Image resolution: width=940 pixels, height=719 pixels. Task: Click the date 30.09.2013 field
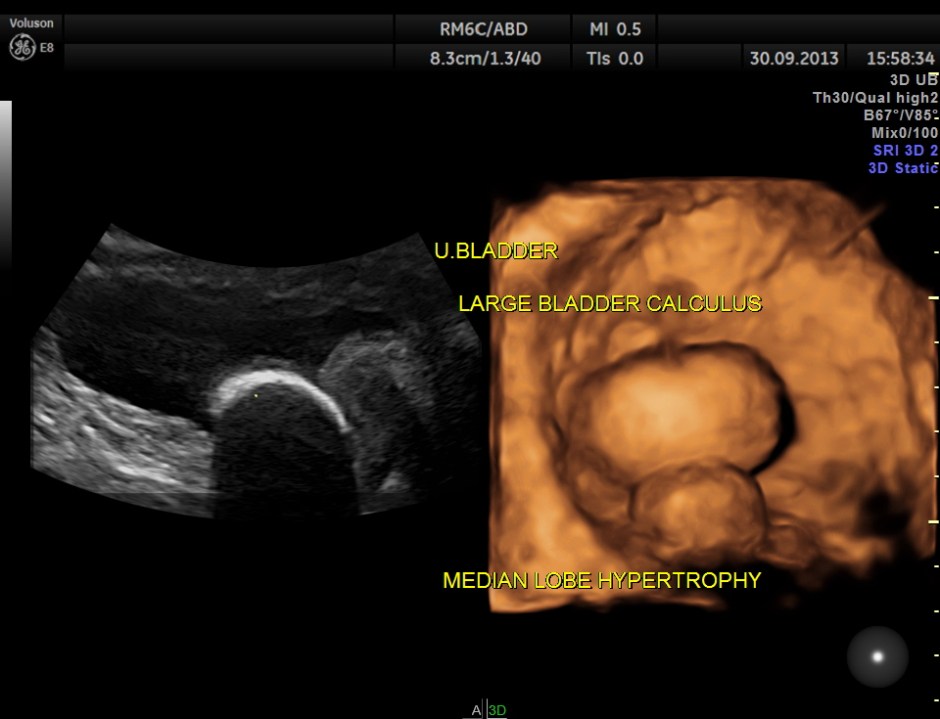[x=794, y=58]
